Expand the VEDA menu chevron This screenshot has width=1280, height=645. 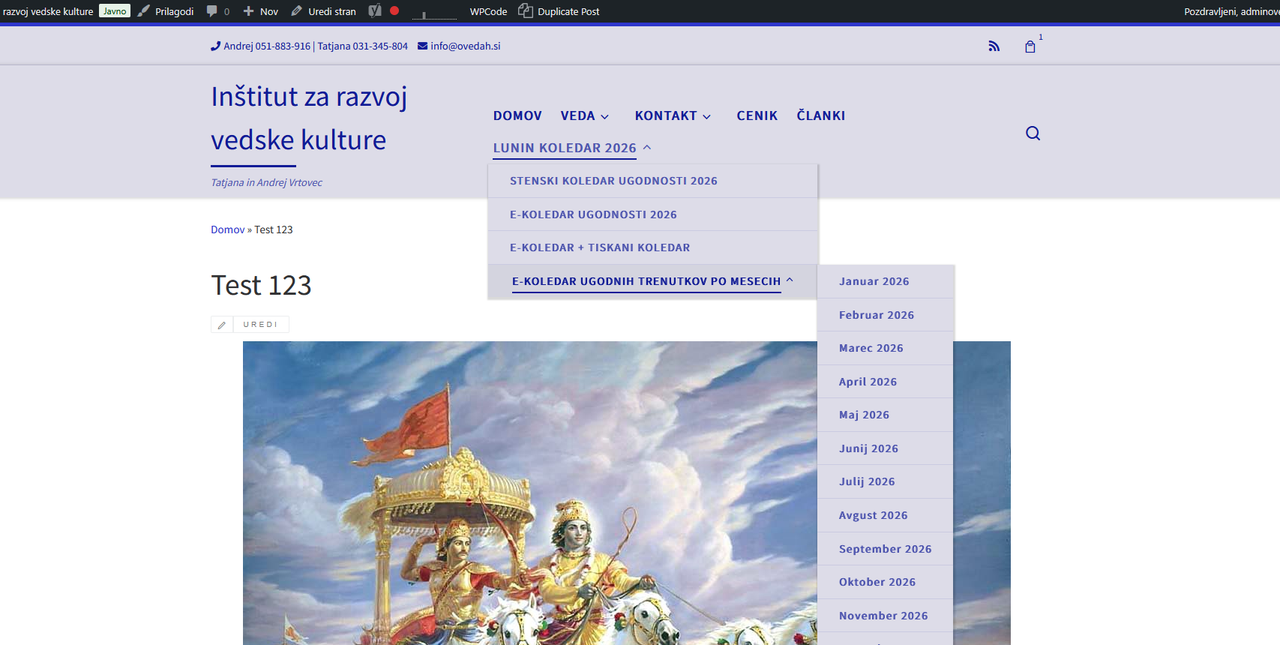[605, 117]
